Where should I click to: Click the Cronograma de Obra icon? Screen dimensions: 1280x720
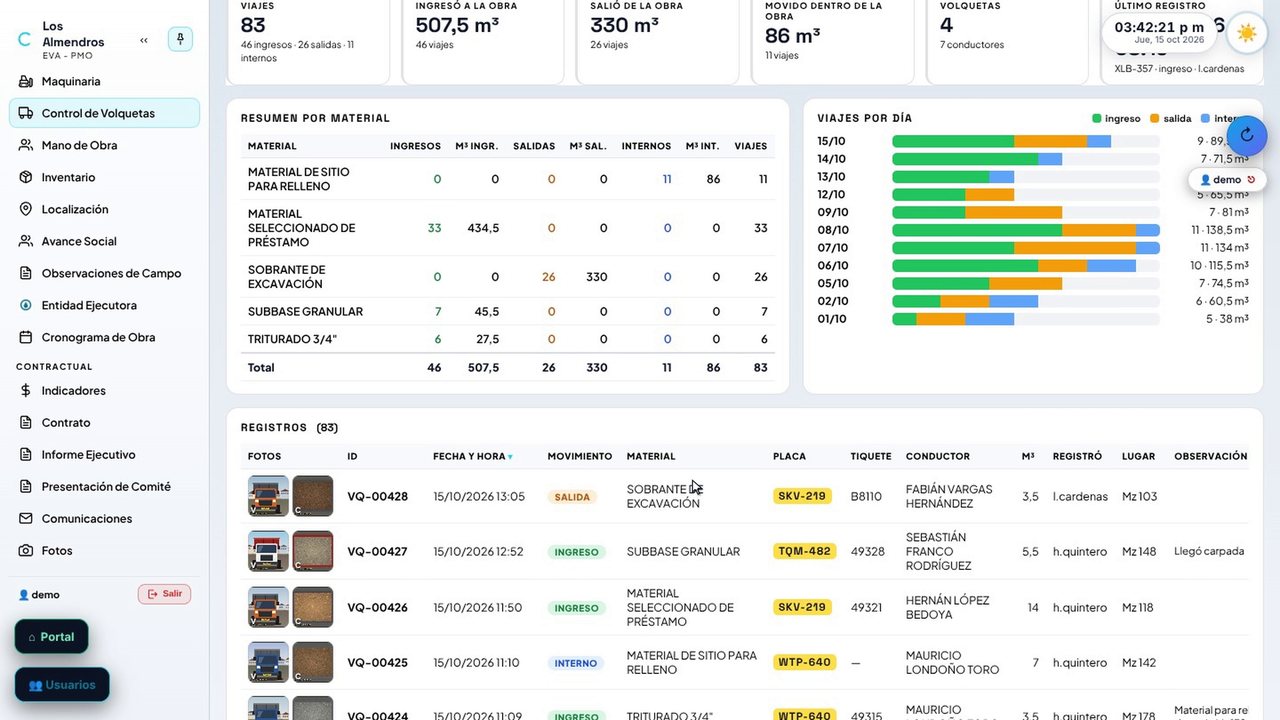tap(26, 337)
